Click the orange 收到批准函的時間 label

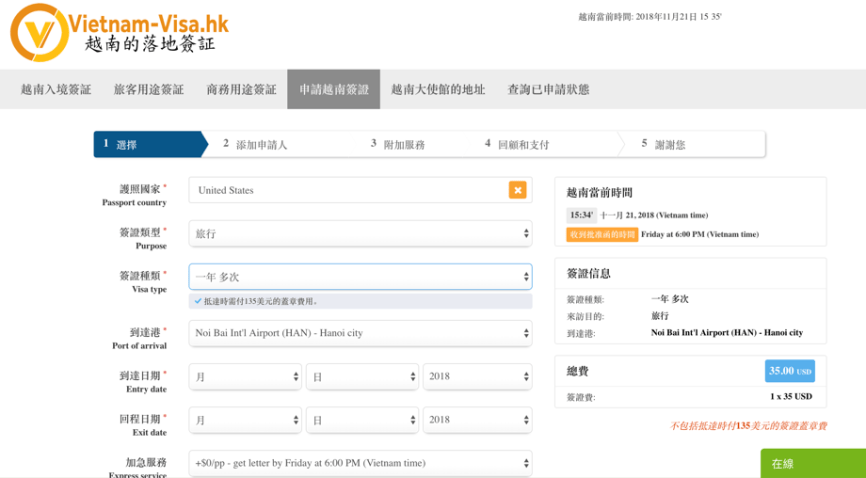click(602, 234)
